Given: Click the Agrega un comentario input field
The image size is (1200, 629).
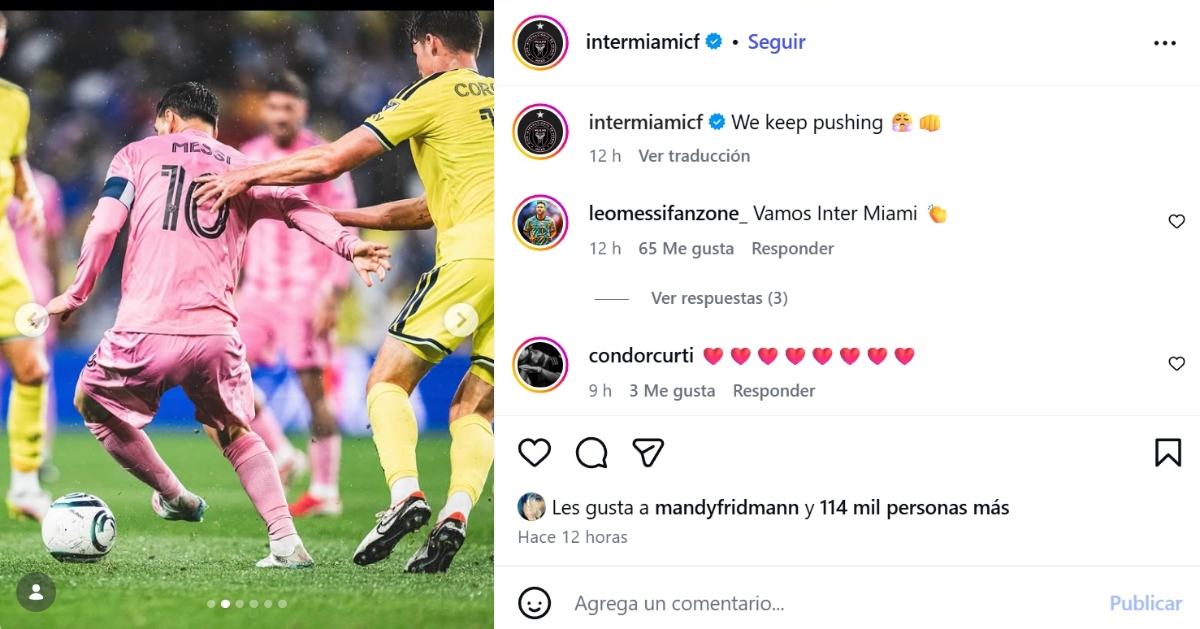Looking at the screenshot, I should [x=700, y=603].
